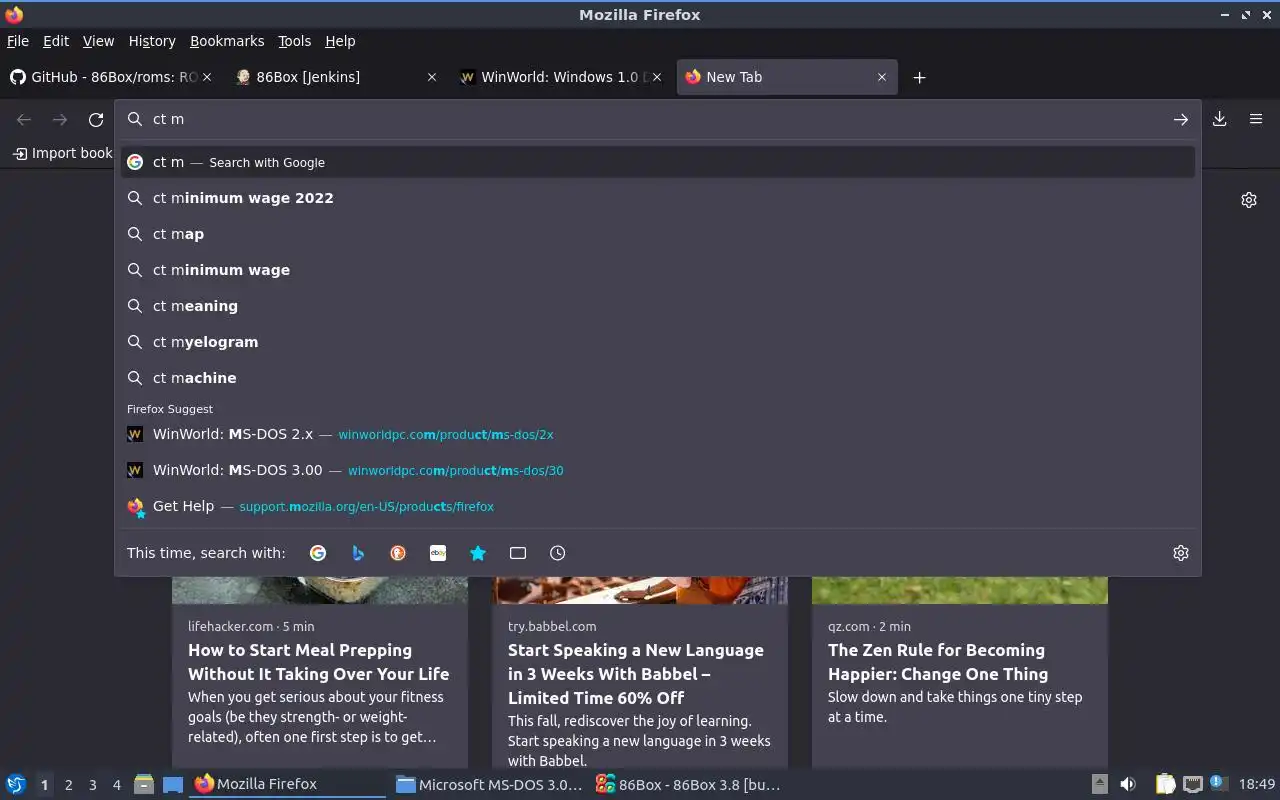Image resolution: width=1280 pixels, height=800 pixels.
Task: Open the Edit menu
Action: coord(56,41)
